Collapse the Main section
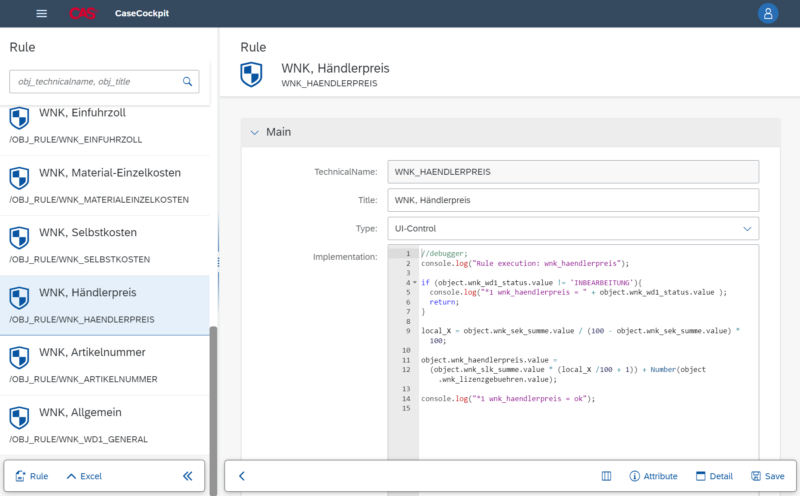800x496 pixels. 255,133
